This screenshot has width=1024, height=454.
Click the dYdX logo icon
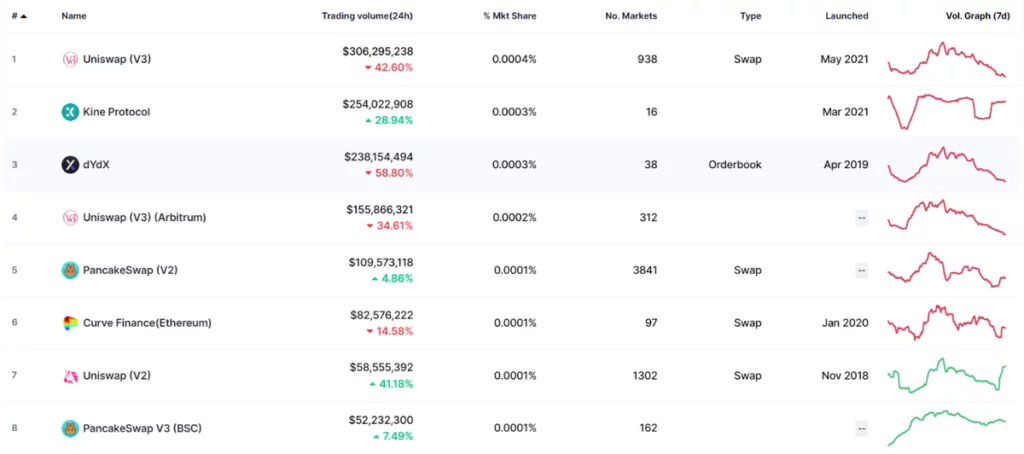pos(70,165)
